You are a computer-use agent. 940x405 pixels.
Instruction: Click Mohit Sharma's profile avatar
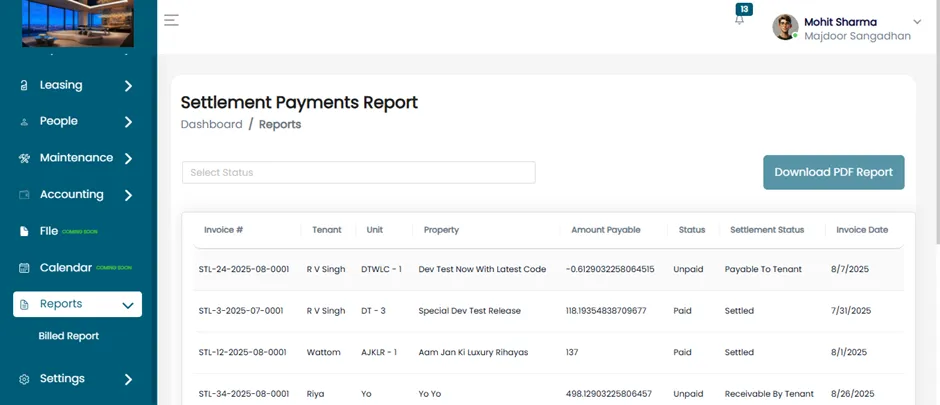pos(785,28)
